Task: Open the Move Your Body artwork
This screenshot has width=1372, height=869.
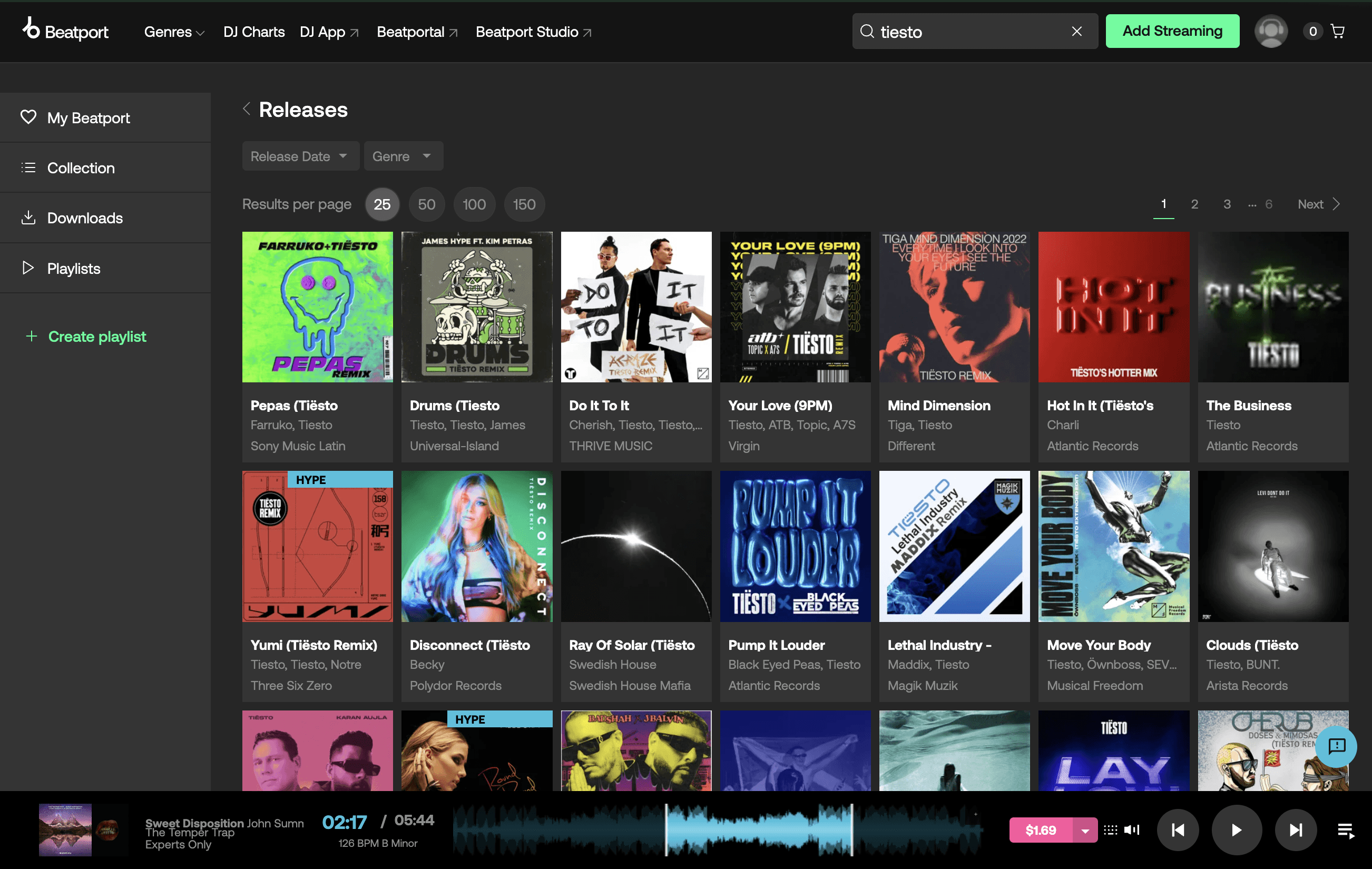Action: (x=1114, y=547)
